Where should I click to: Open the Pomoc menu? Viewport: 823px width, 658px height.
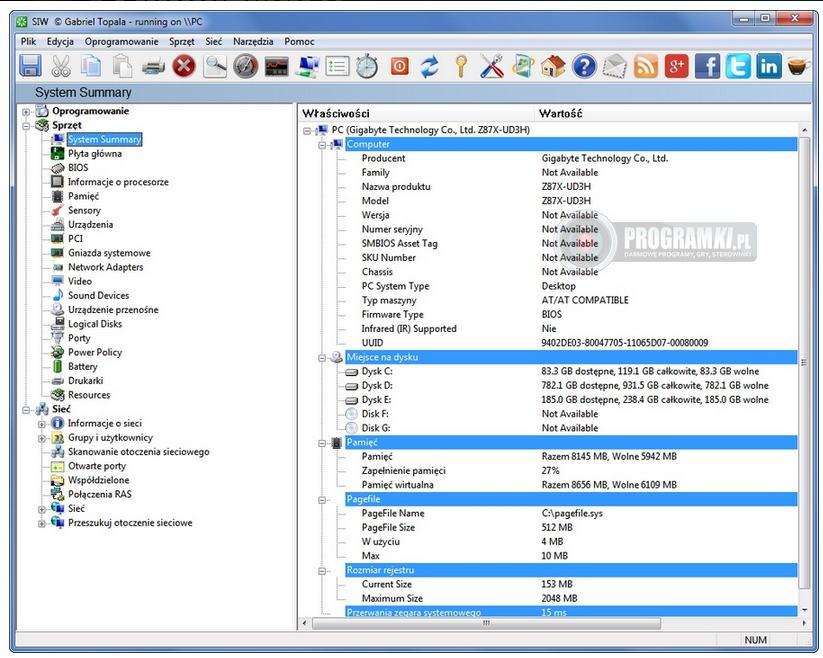point(299,41)
